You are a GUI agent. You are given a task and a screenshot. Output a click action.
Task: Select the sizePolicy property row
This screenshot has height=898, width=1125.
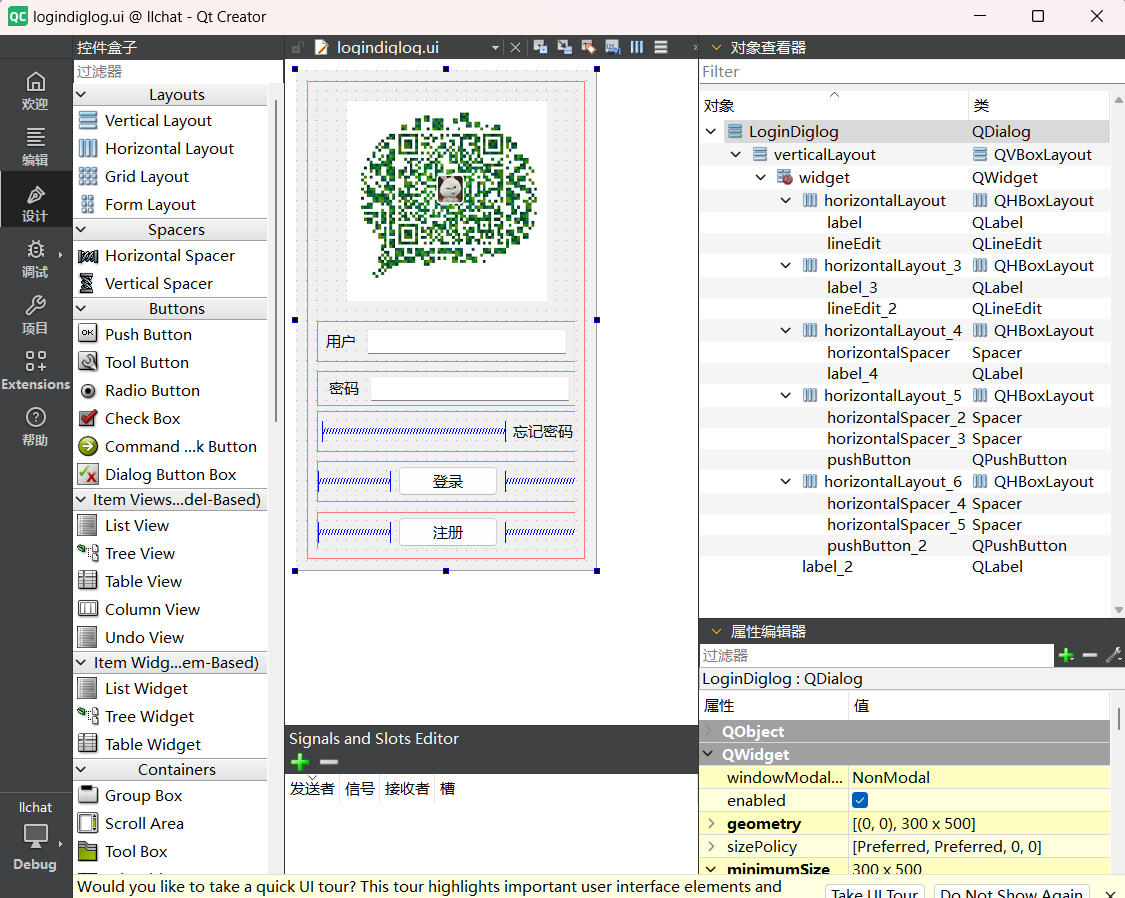click(x=905, y=846)
